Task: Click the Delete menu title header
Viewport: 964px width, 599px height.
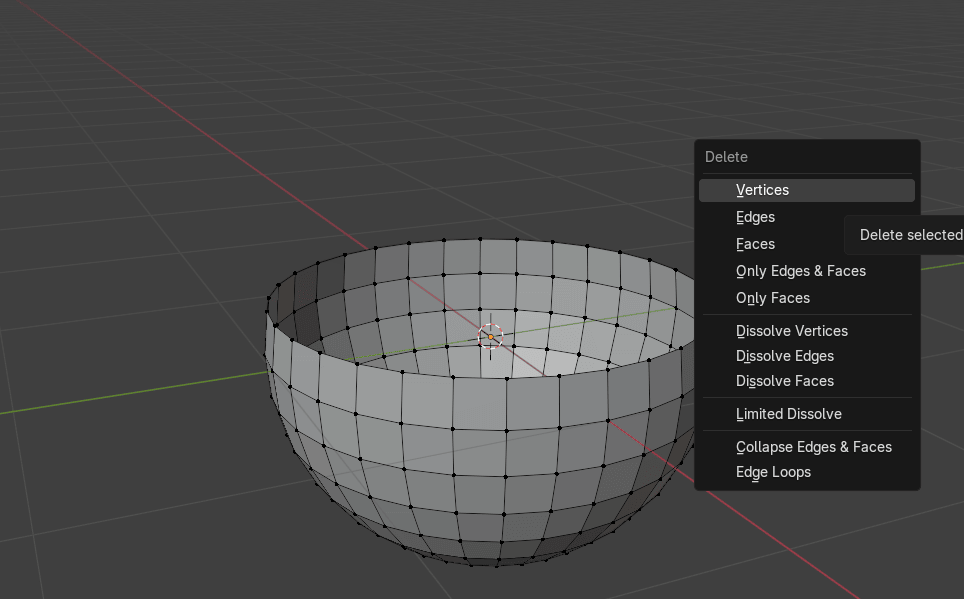Action: click(726, 157)
